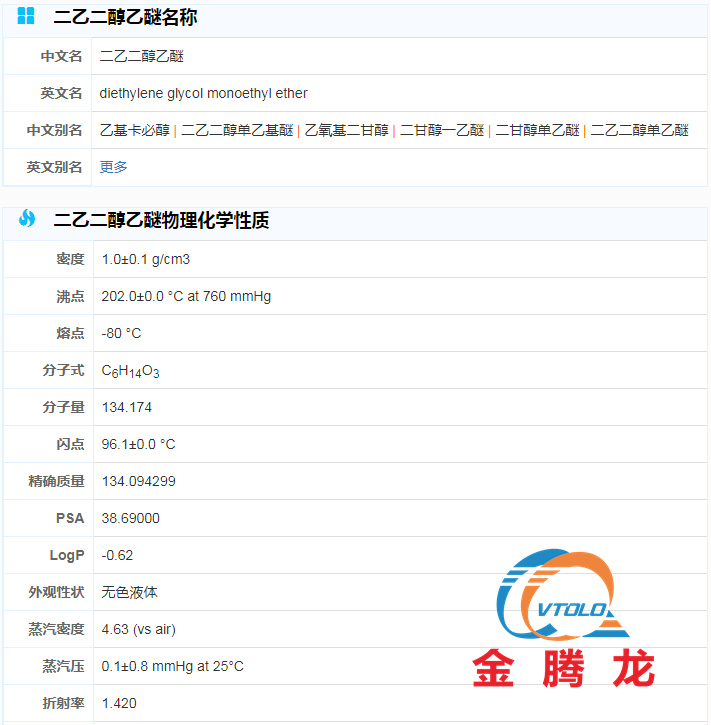Click the melting point value -80 °C
Screen dimensions: 711x725
pyautogui.click(x=121, y=333)
